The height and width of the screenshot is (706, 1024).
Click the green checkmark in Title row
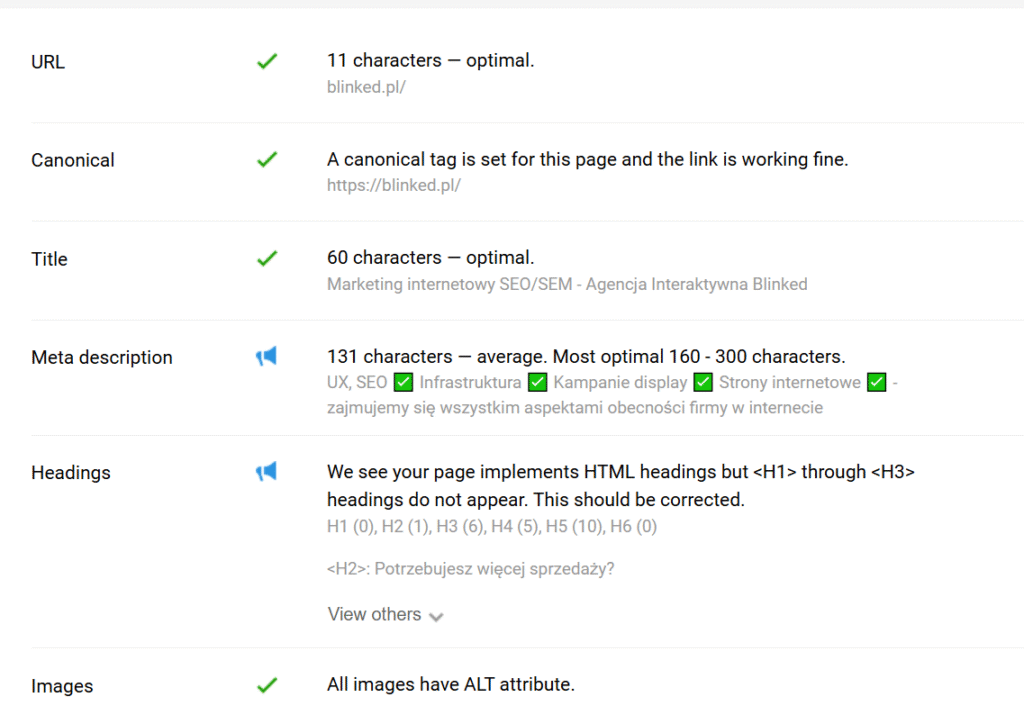[x=266, y=258]
